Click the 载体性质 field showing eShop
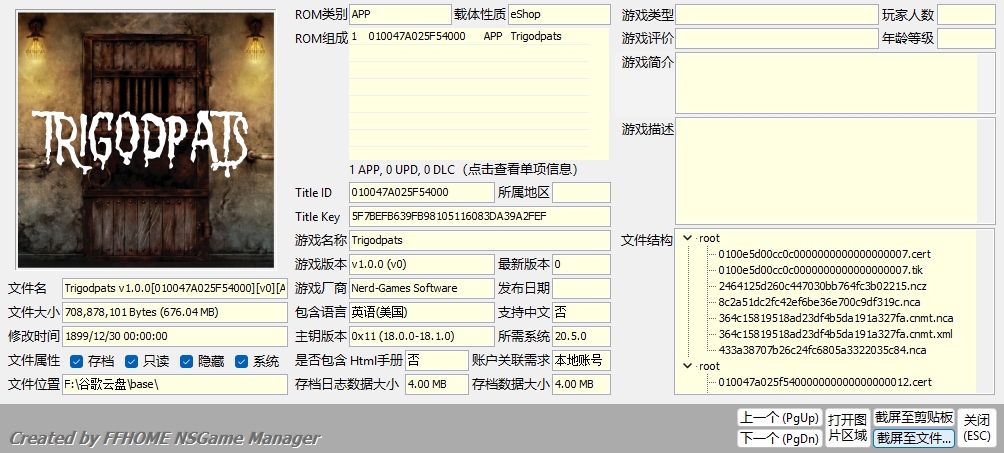The width and height of the screenshot is (1004, 453). 559,14
